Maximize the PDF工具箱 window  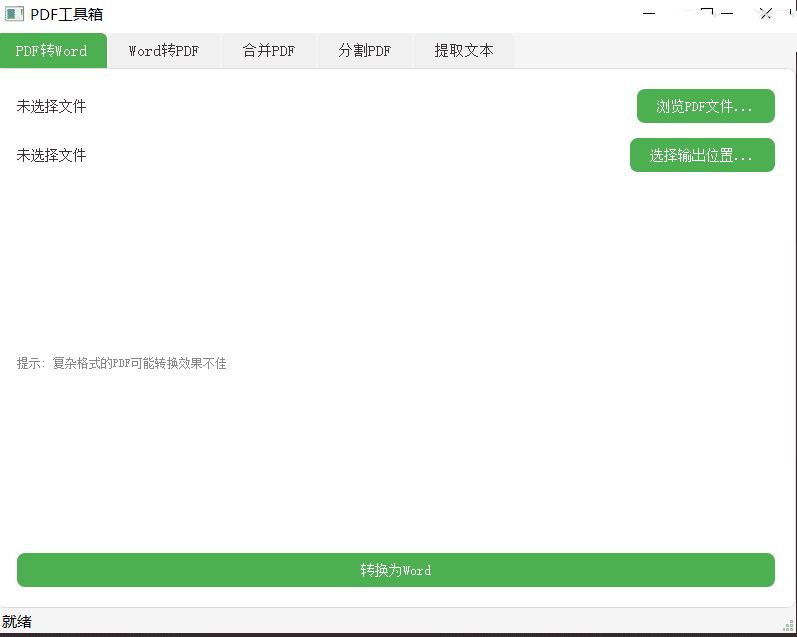tap(708, 13)
